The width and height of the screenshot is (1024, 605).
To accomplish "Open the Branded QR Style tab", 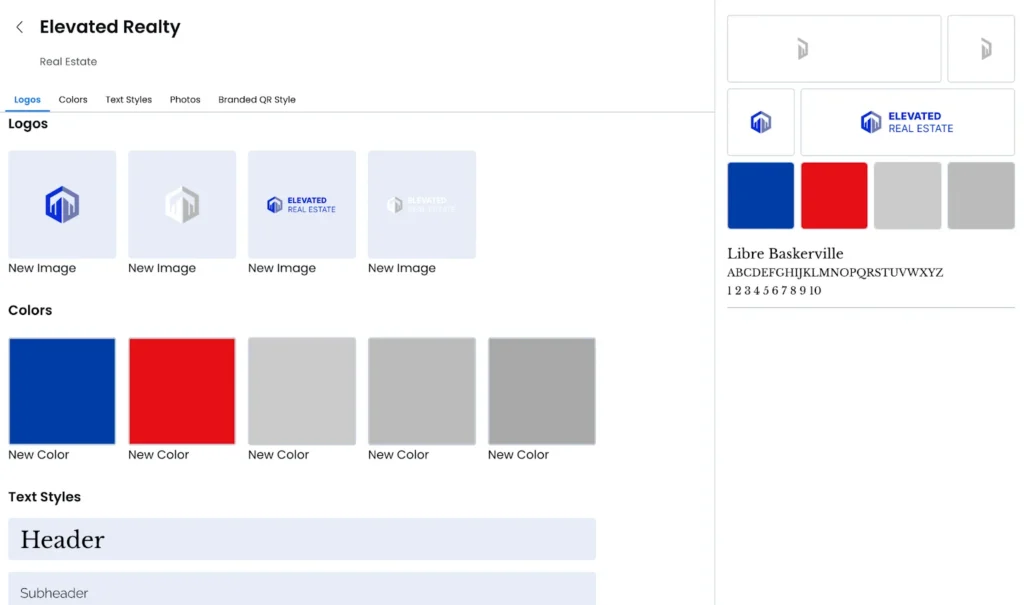I will pos(257,100).
